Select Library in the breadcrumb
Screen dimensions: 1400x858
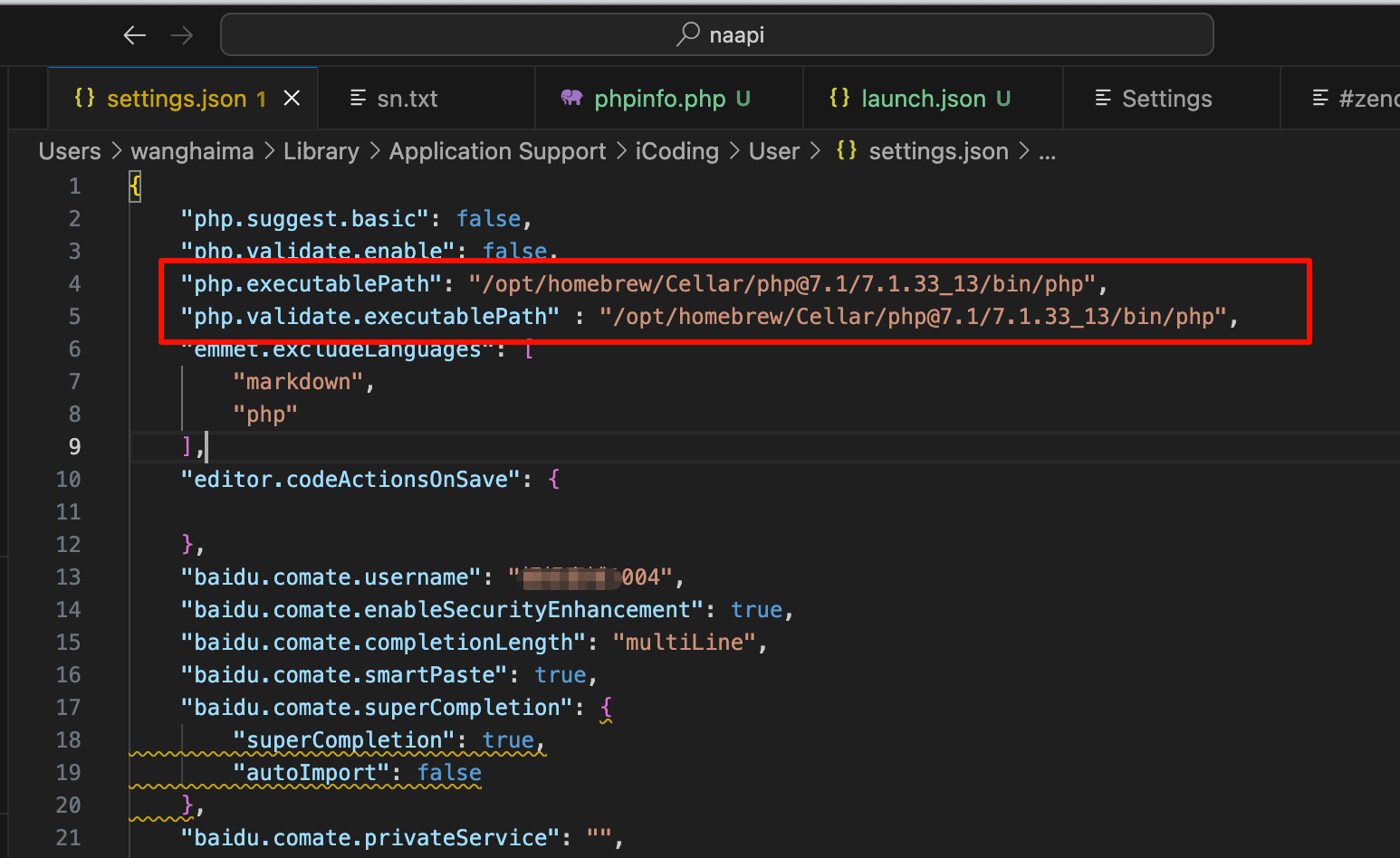[x=321, y=151]
